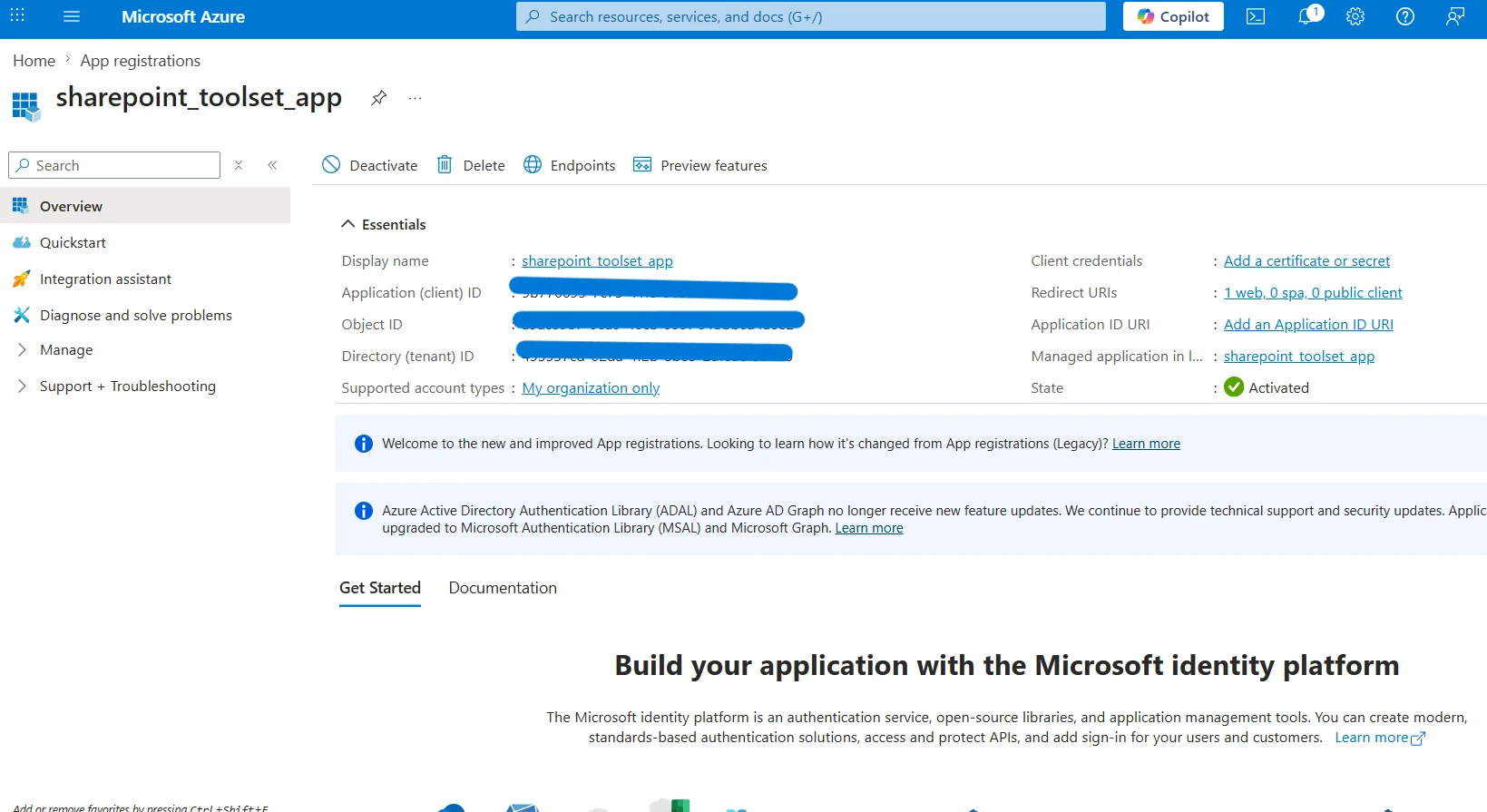
Task: Open the Feedback person icon
Action: coord(1455,16)
